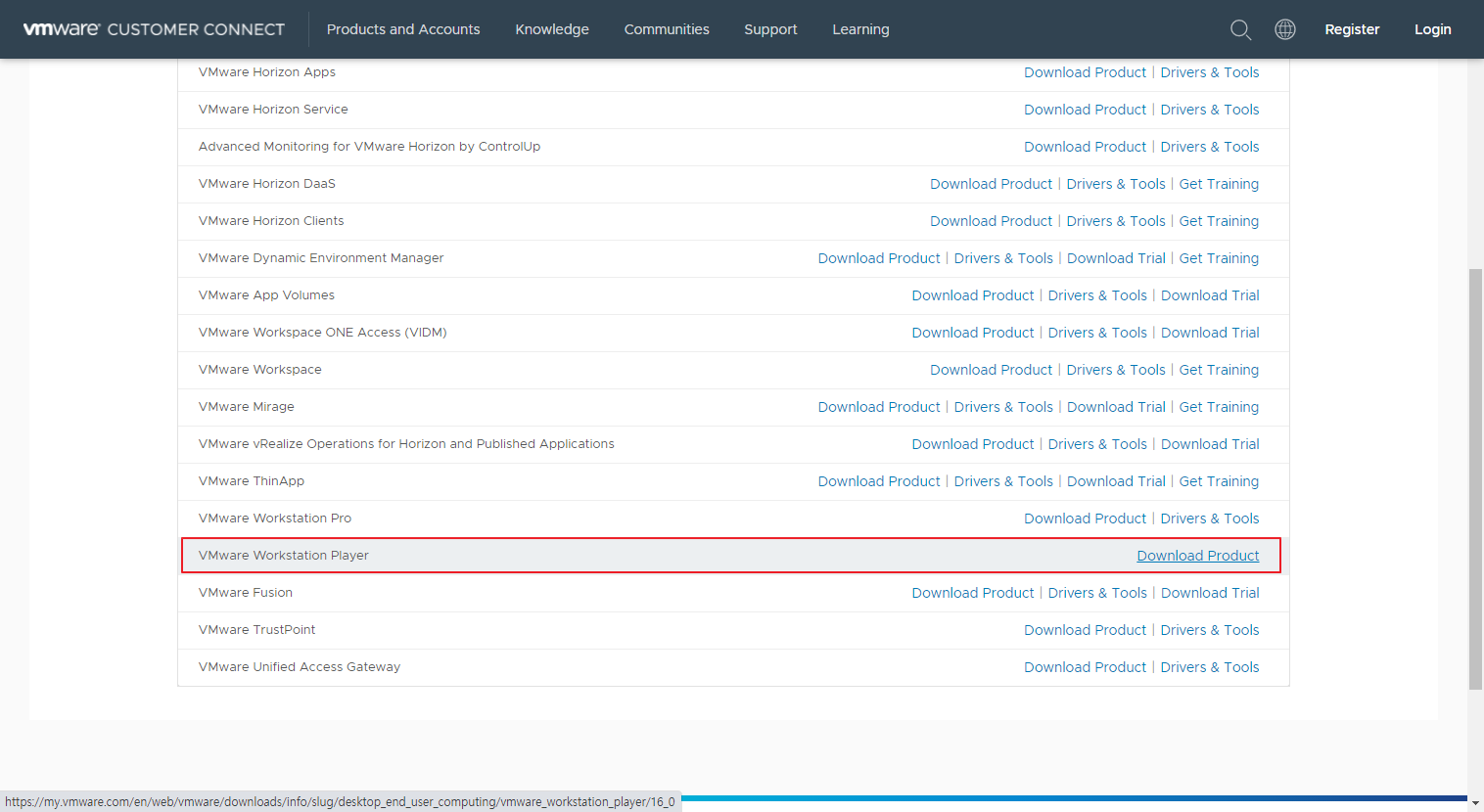Open Drivers & Tools for VMware ThinApp

1003,481
